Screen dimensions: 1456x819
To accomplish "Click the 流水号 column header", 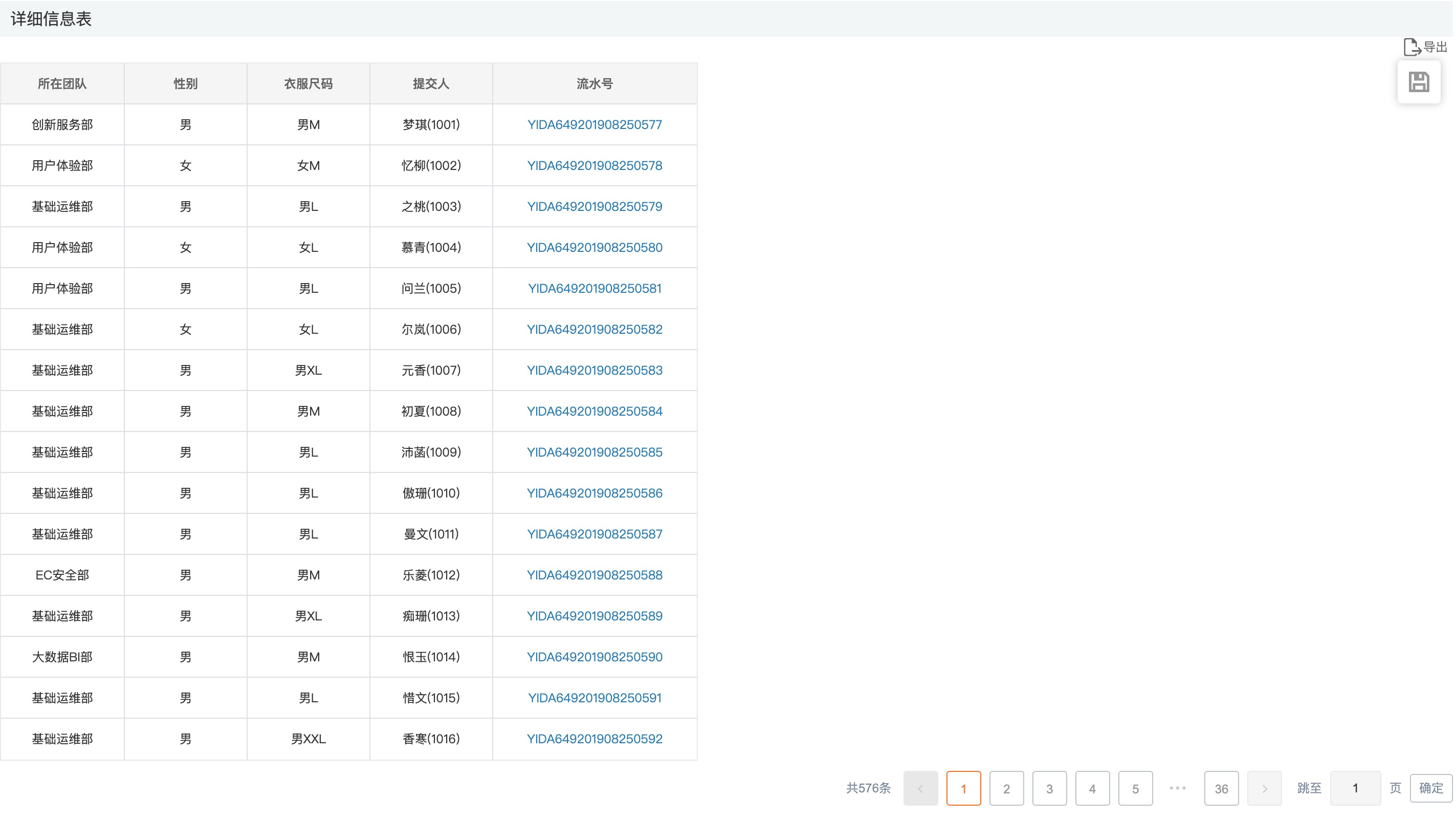I will tap(594, 84).
